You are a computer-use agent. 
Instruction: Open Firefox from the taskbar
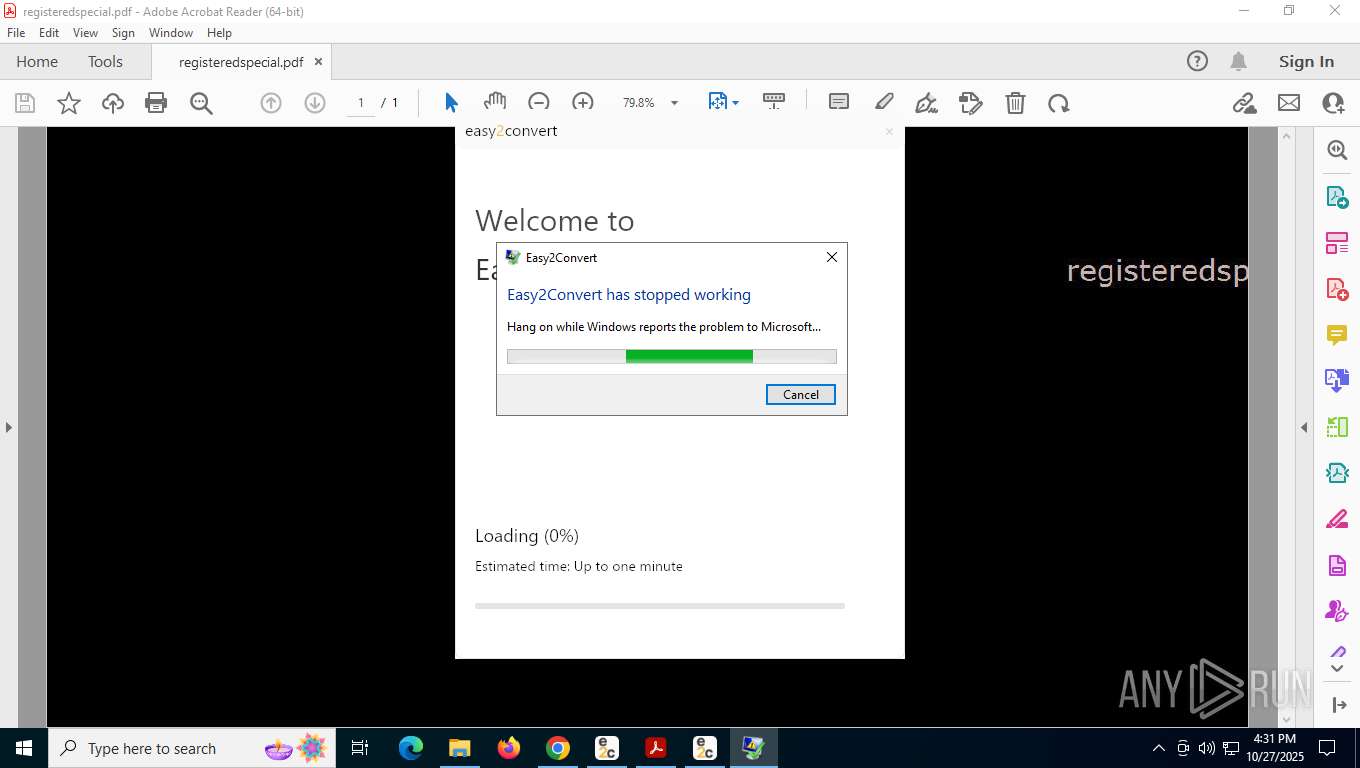[x=509, y=748]
